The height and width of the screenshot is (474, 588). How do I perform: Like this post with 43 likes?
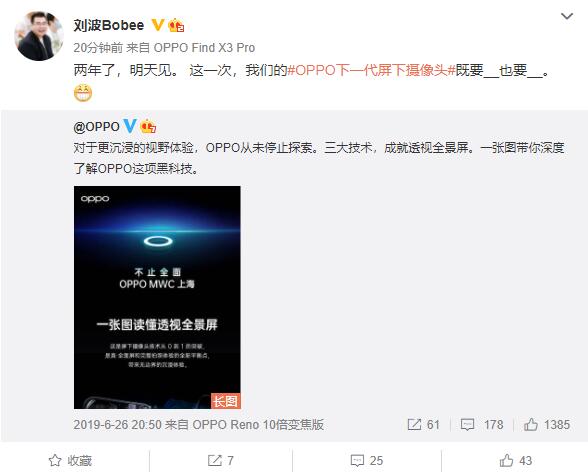click(x=516, y=460)
